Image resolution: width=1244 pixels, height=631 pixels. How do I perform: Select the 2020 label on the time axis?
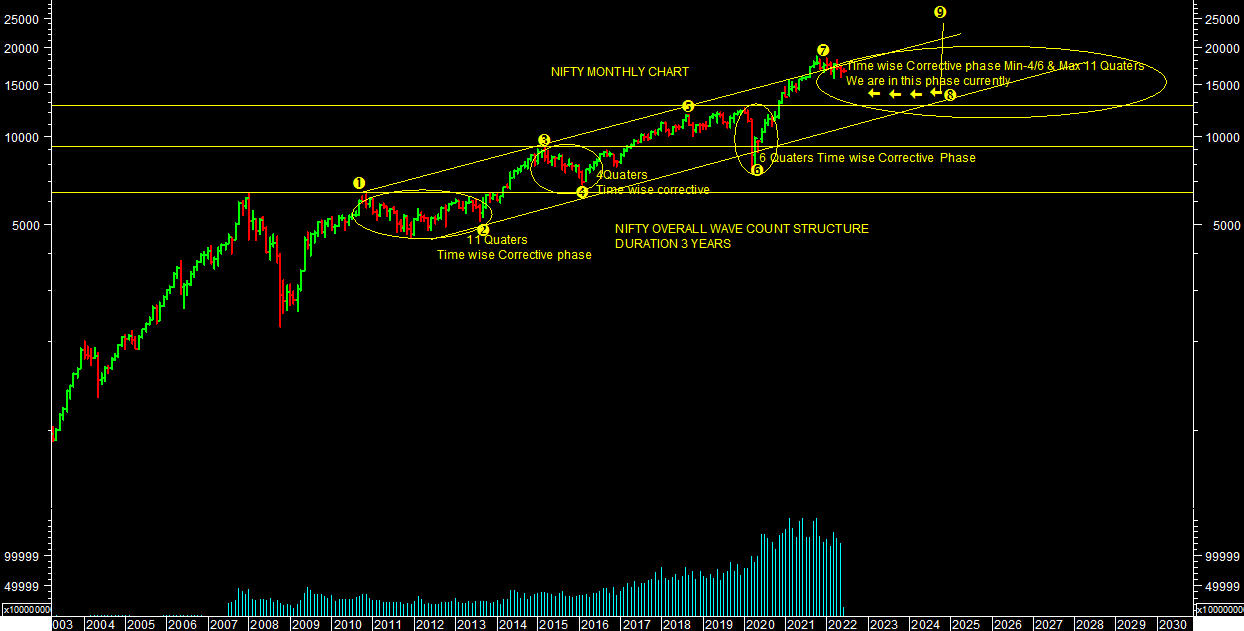[x=759, y=624]
